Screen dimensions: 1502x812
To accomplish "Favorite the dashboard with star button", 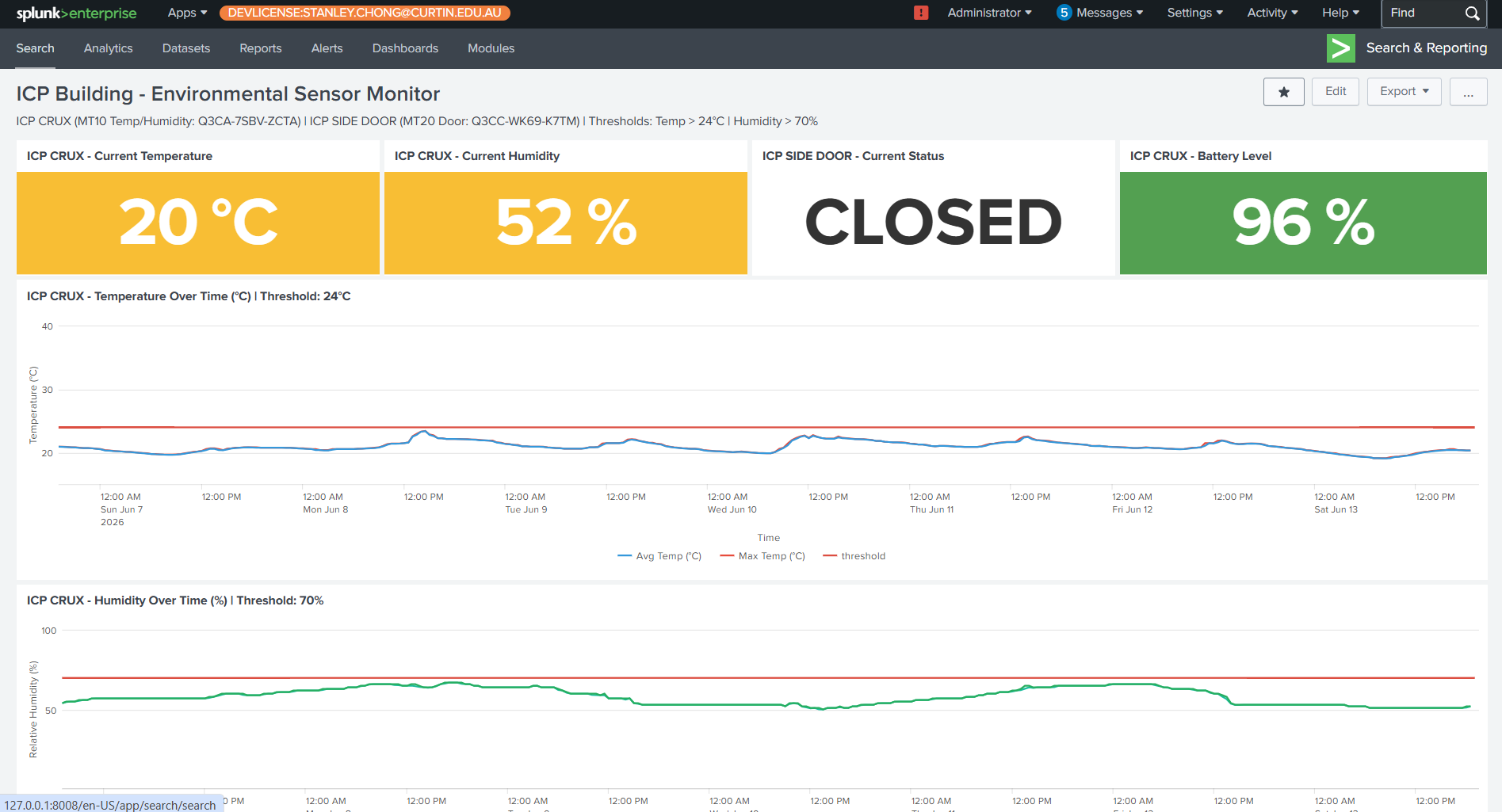I will (x=1284, y=92).
